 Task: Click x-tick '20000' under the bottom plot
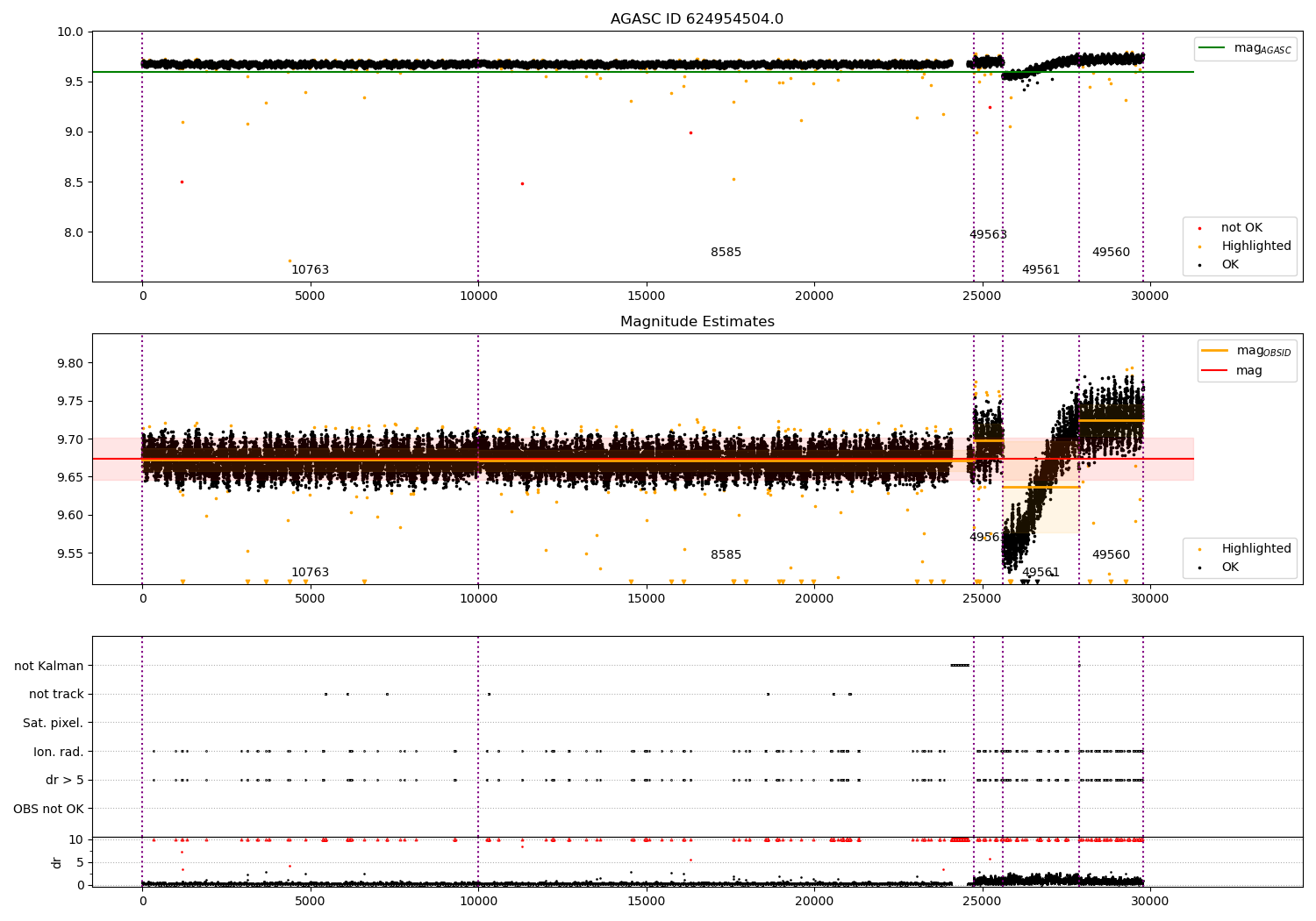(x=813, y=902)
